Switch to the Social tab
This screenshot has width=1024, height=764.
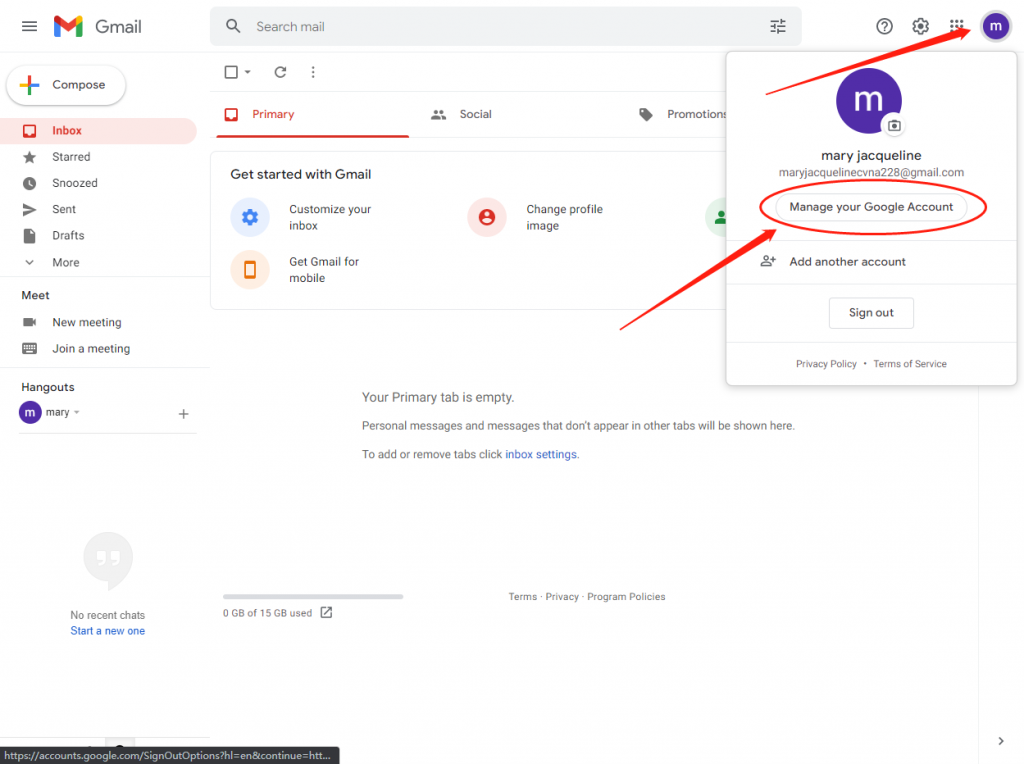point(475,114)
